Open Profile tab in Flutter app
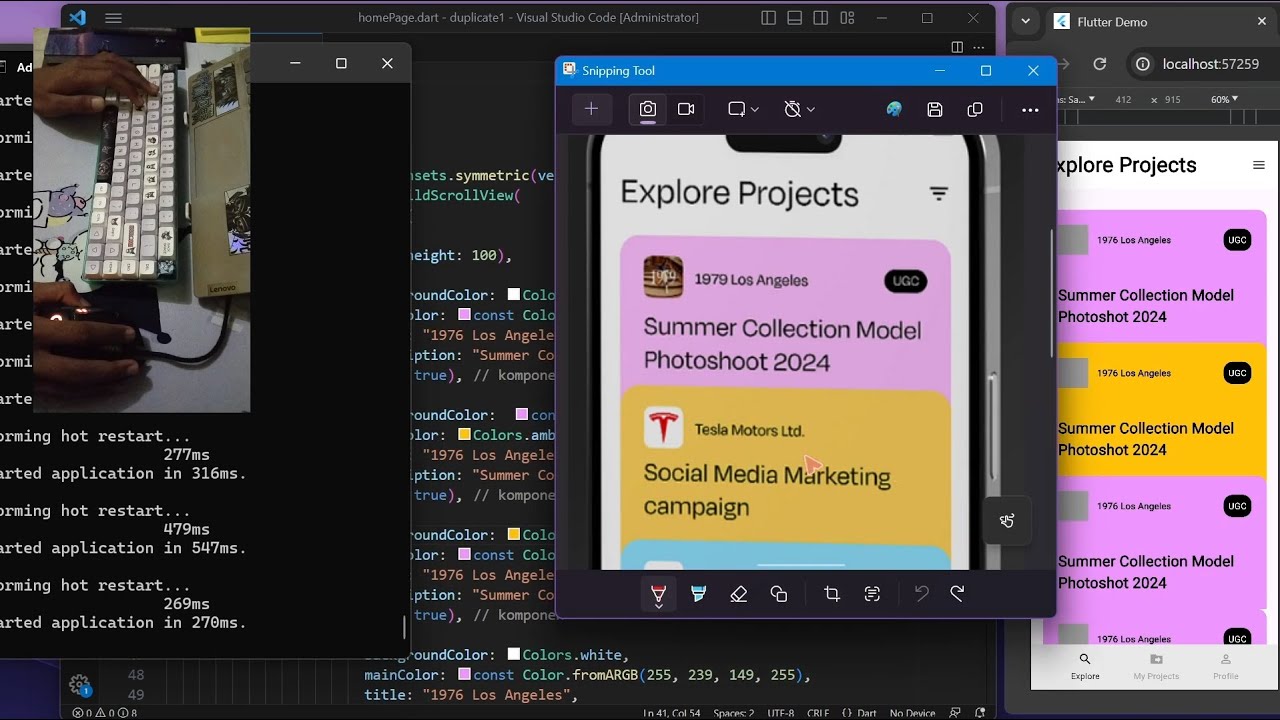Screen dimensions: 1280x720 click(x=1226, y=667)
